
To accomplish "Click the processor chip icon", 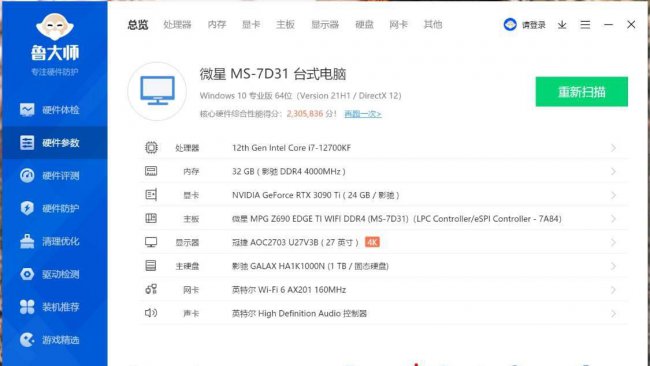I will coord(151,148).
